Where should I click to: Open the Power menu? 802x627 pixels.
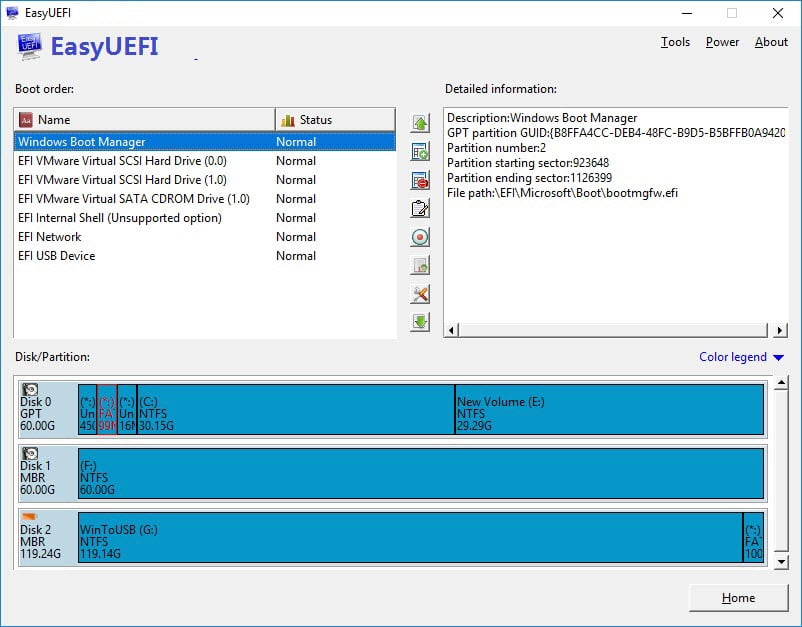pyautogui.click(x=722, y=42)
